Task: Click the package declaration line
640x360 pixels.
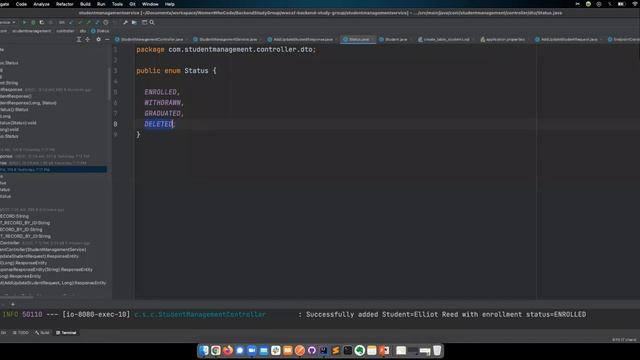Action: point(226,49)
